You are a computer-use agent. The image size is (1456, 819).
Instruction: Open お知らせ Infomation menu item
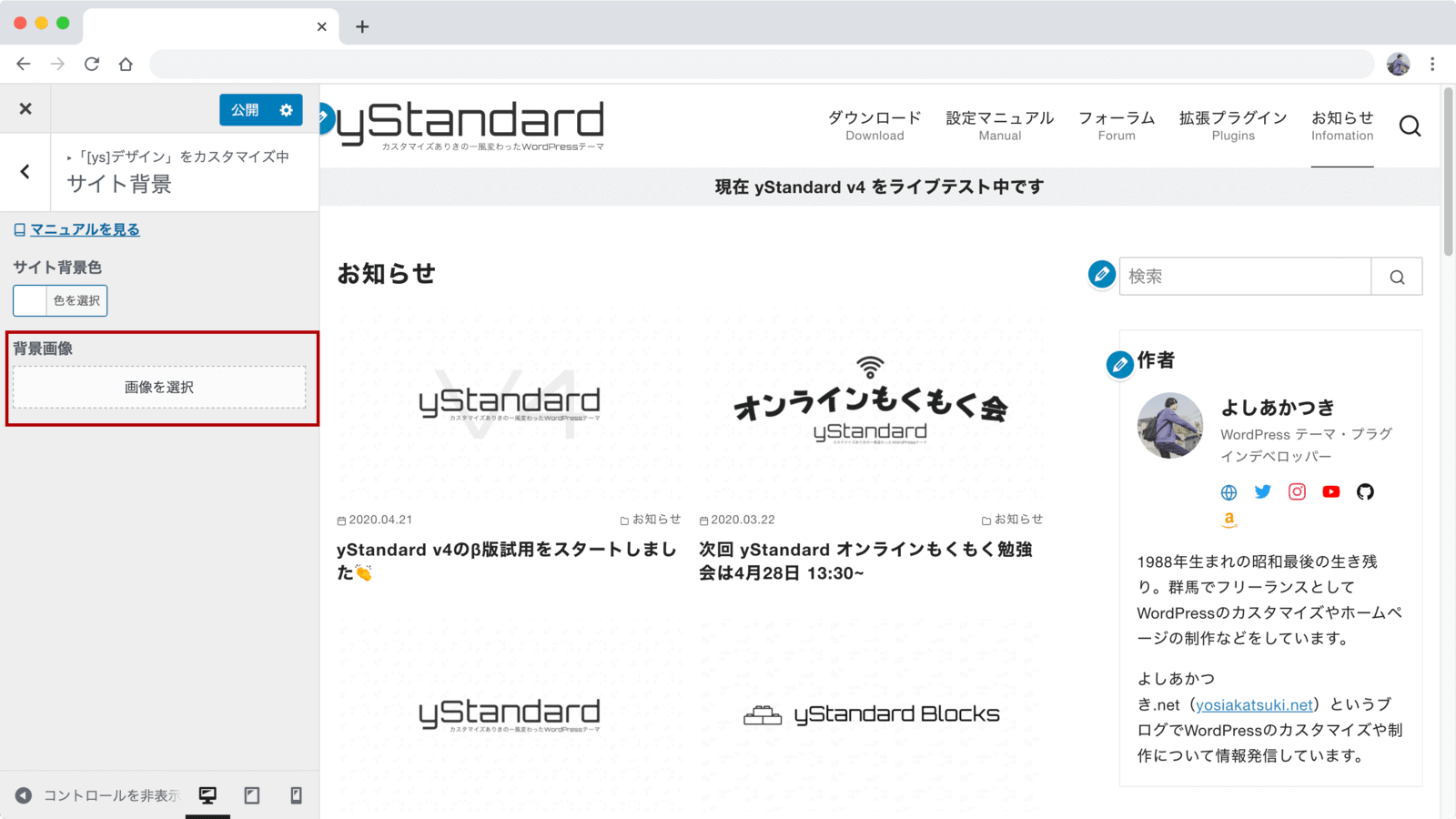click(x=1342, y=126)
